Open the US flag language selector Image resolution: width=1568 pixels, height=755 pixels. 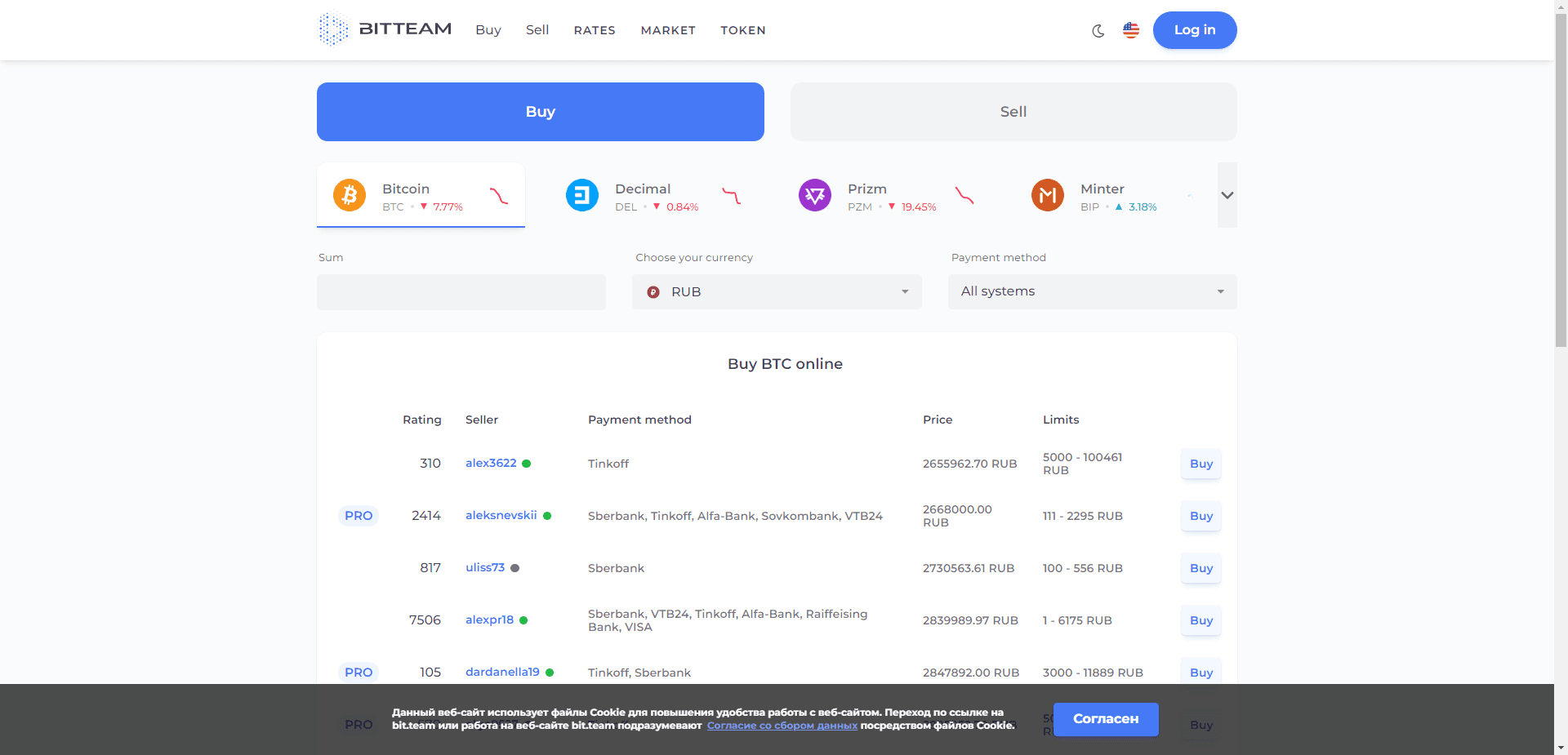(x=1131, y=30)
